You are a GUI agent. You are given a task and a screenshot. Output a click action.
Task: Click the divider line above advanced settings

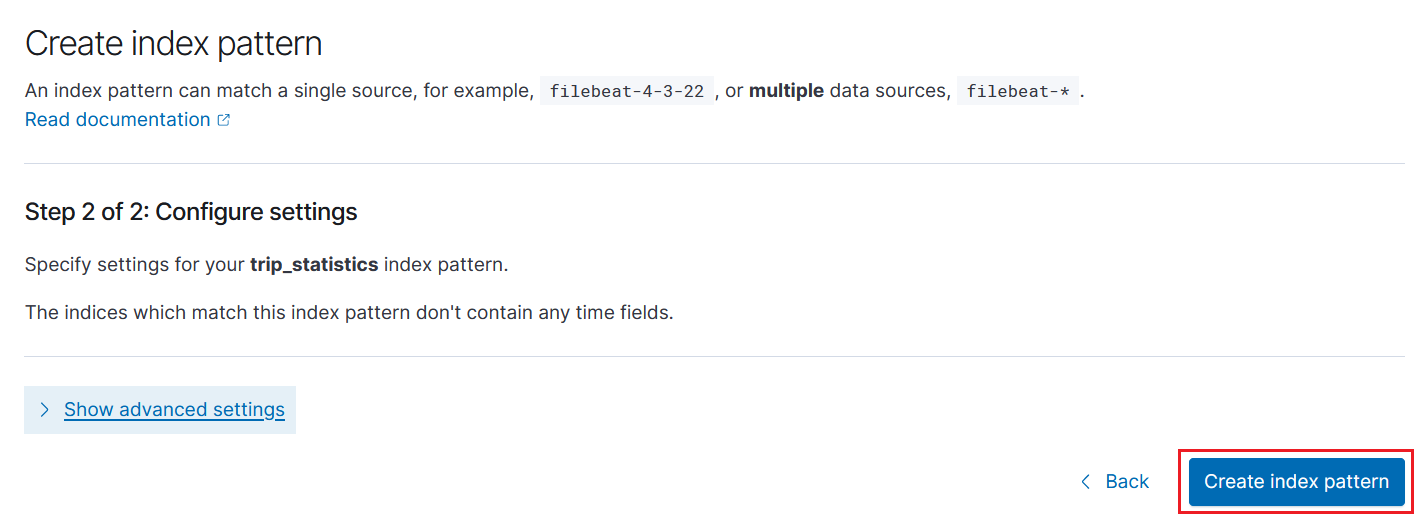tap(714, 356)
